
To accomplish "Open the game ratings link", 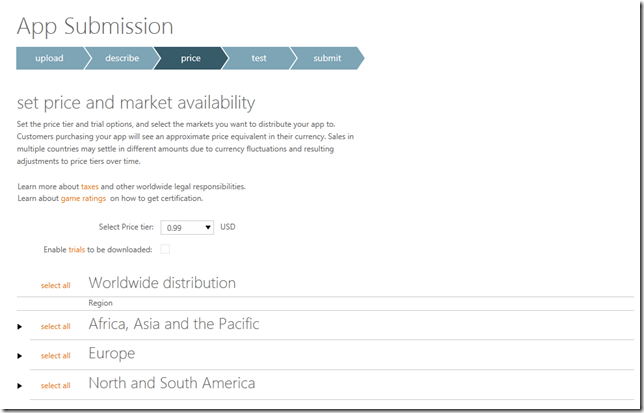I will [83, 198].
